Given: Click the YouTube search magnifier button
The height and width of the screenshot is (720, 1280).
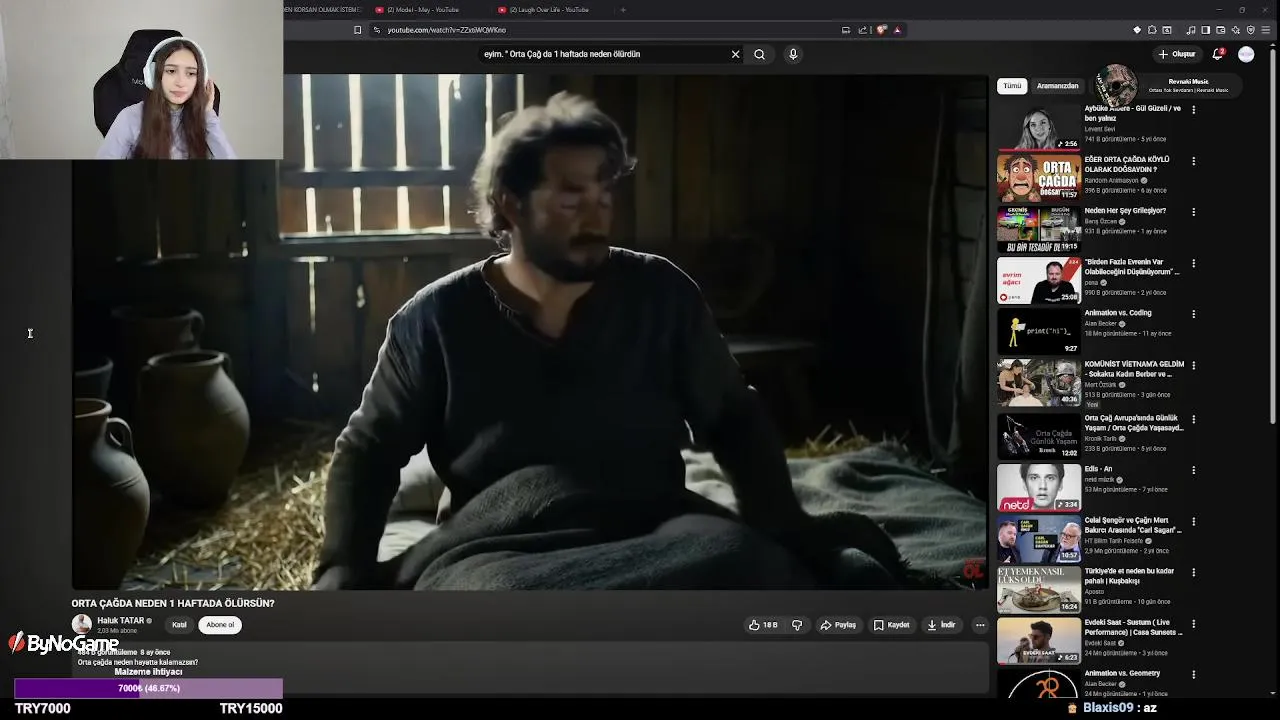Looking at the screenshot, I should tap(759, 54).
